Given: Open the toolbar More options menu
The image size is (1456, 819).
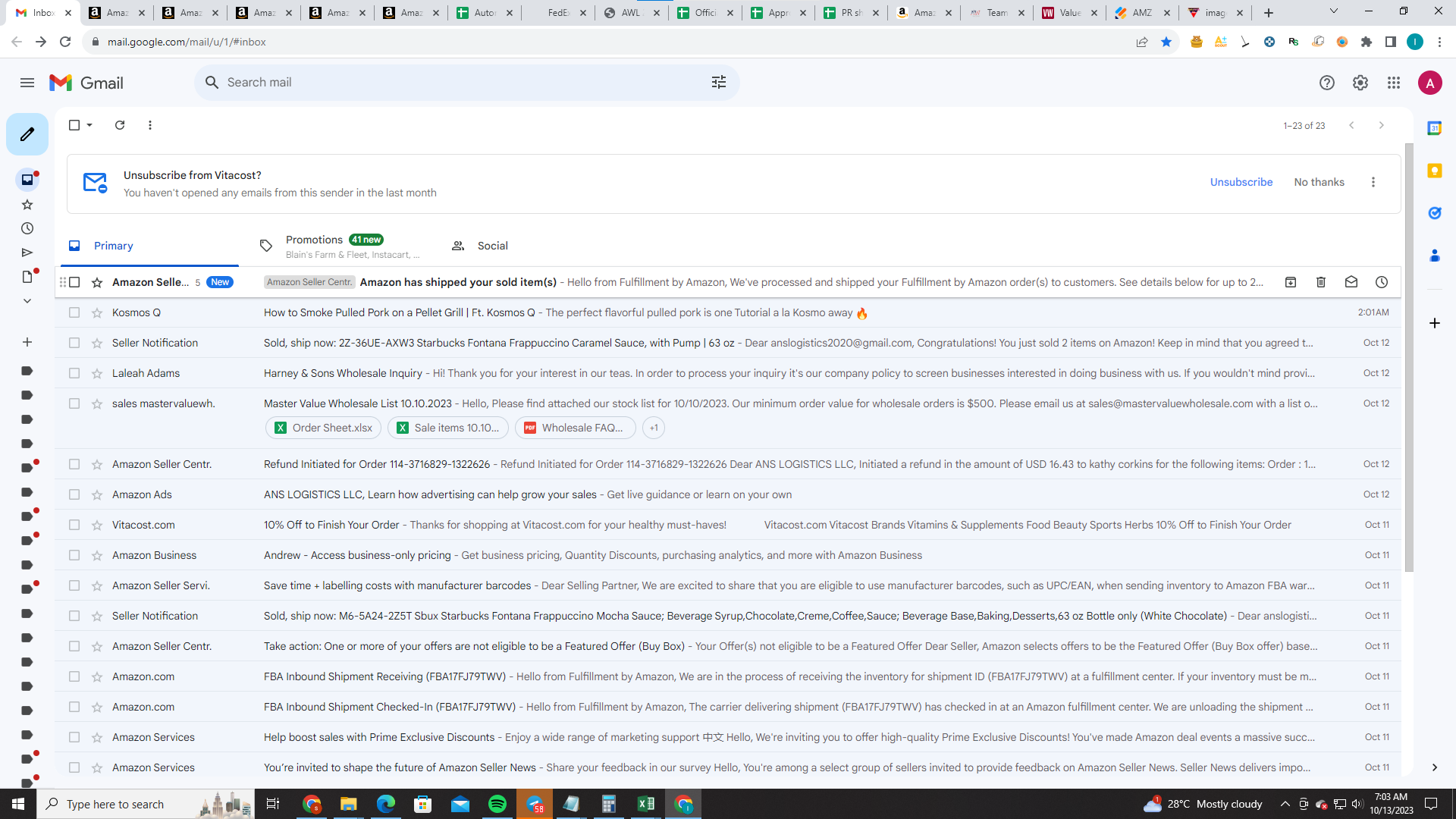Looking at the screenshot, I should (150, 125).
